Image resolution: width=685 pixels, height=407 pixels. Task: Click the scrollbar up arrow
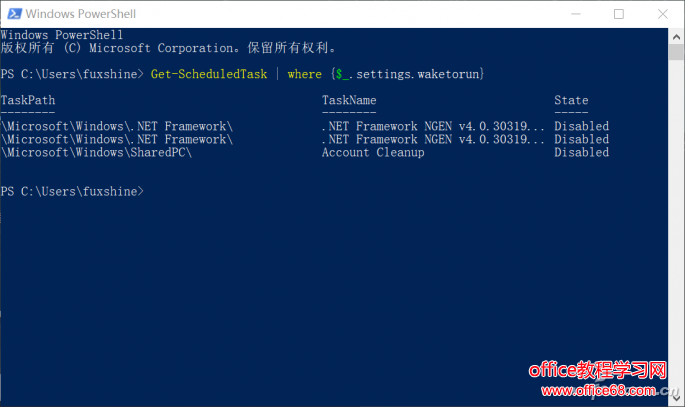pyautogui.click(x=677, y=35)
